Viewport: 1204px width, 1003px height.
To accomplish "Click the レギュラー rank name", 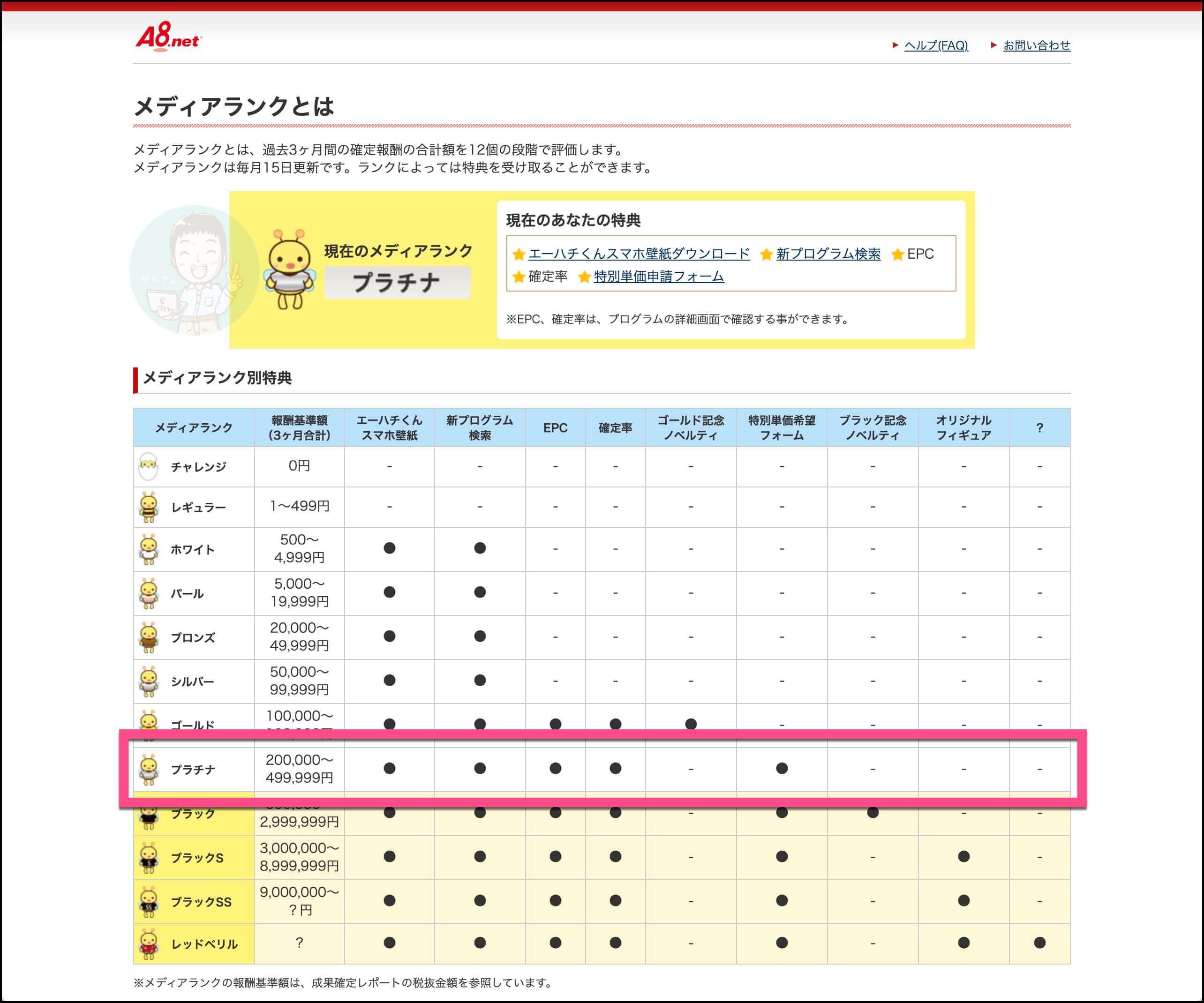I will pos(198,507).
